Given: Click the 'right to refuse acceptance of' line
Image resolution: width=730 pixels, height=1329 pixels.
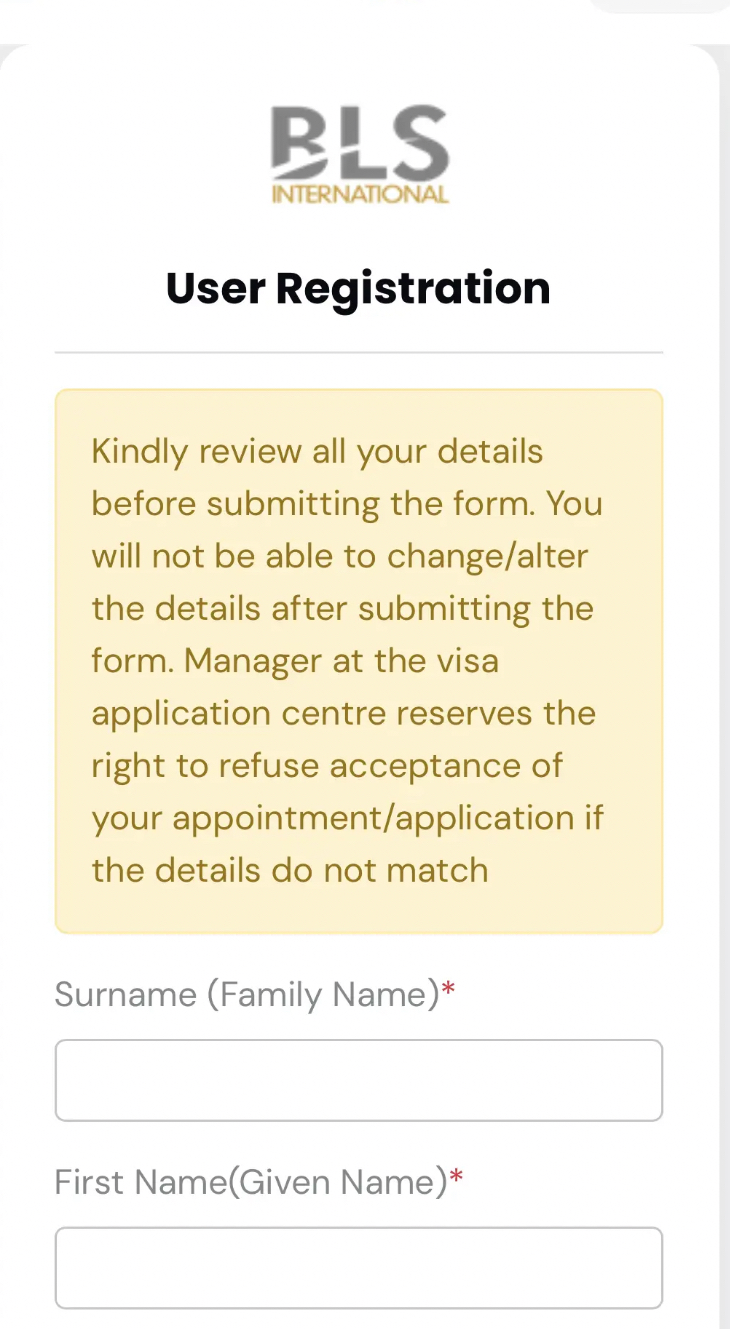Looking at the screenshot, I should (x=328, y=766).
